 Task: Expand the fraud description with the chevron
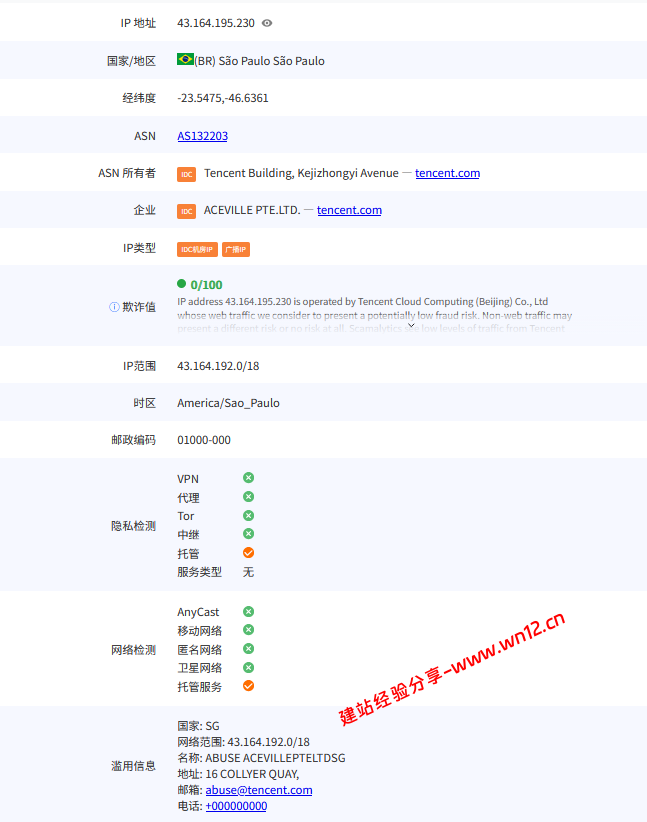412,326
